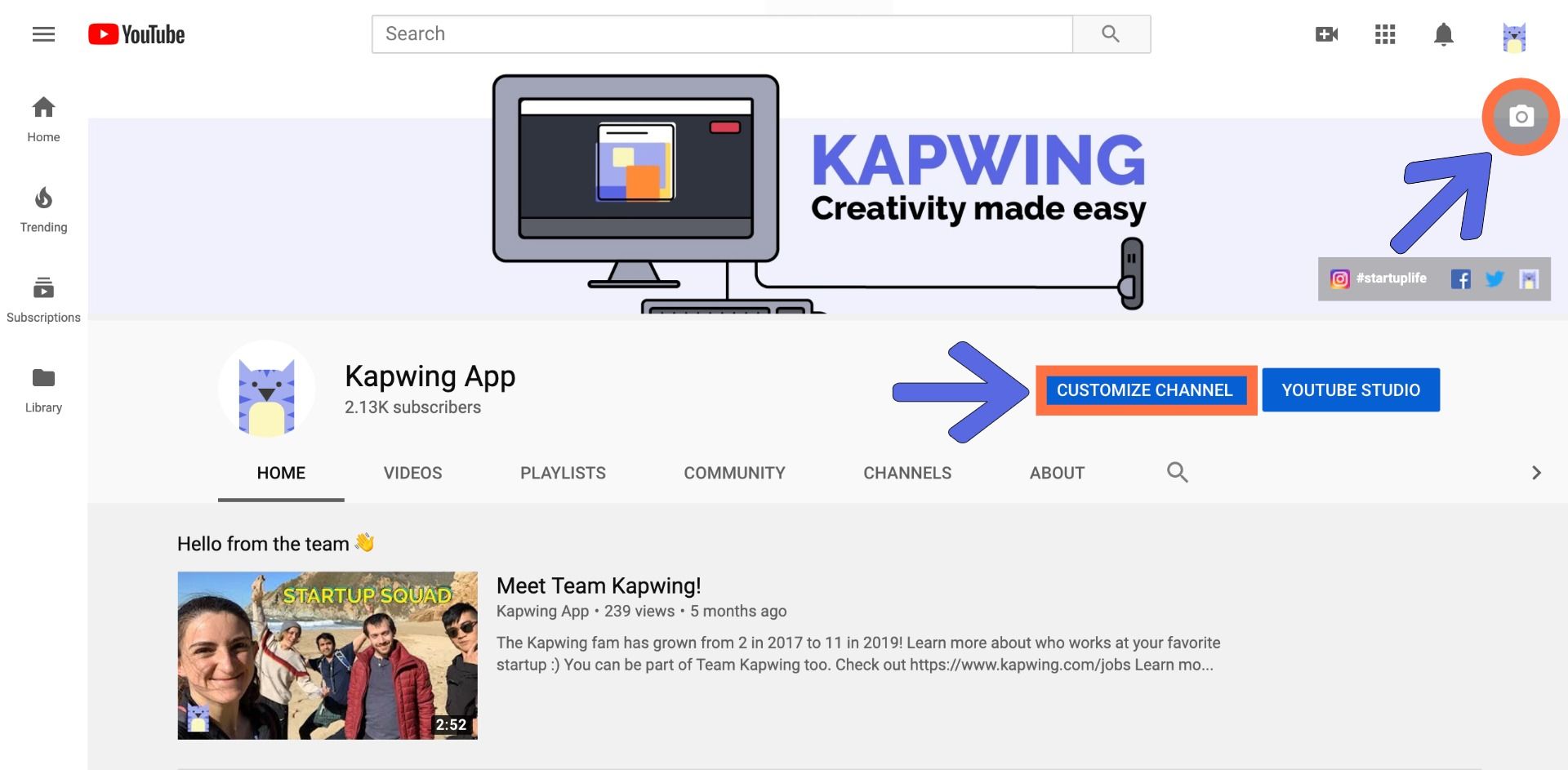
Task: Click the YouTube home logo
Action: [136, 33]
